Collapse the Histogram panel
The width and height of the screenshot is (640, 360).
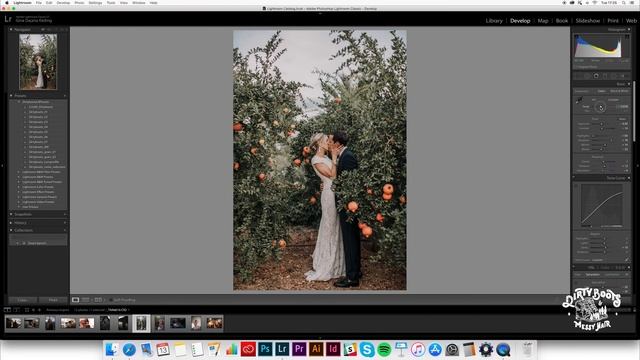(x=629, y=29)
